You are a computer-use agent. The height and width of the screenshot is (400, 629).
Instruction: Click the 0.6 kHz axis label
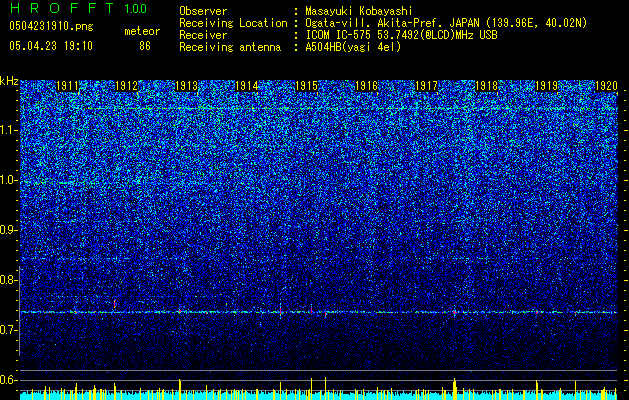9,380
